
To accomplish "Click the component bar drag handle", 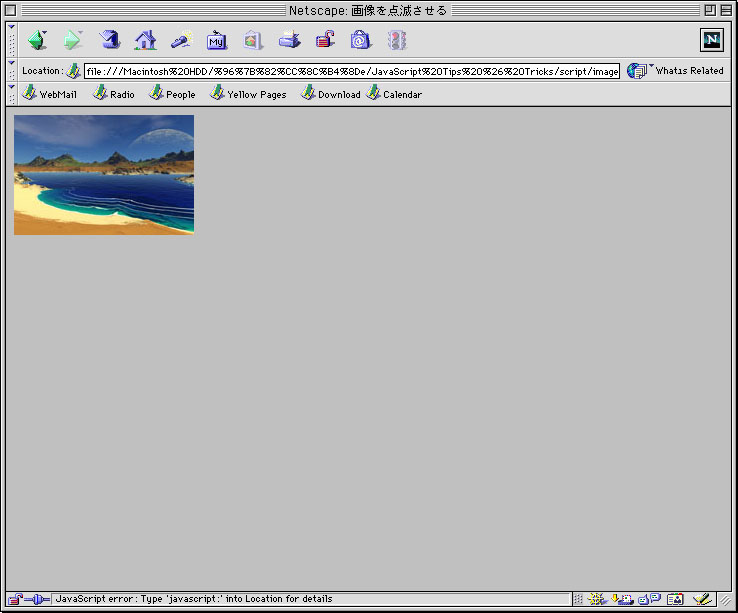I will coord(578,599).
